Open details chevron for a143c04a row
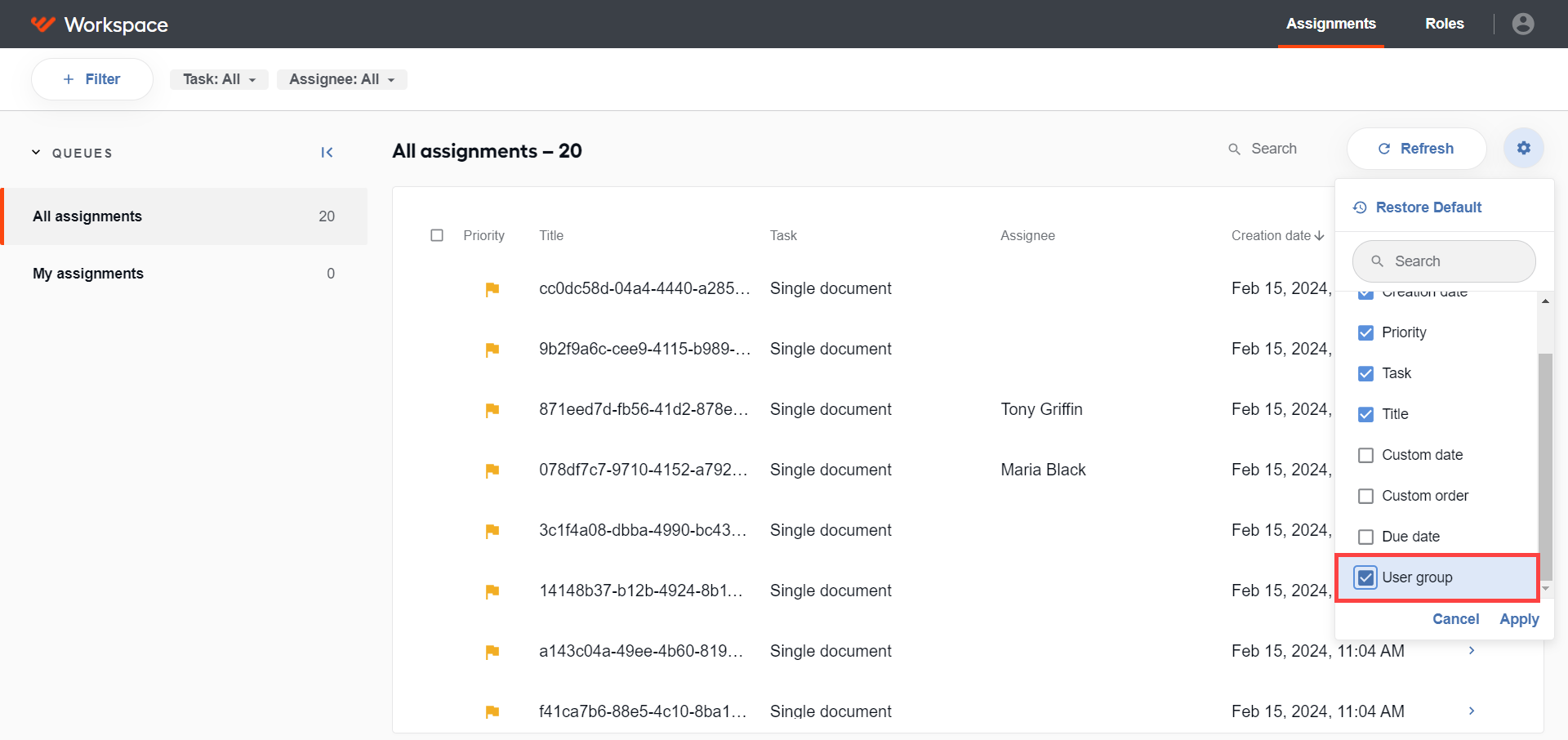This screenshot has width=1568, height=740. click(1472, 650)
